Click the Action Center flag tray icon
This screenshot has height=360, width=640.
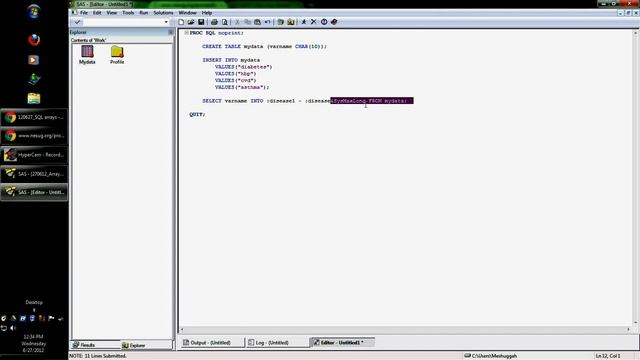pos(51,318)
